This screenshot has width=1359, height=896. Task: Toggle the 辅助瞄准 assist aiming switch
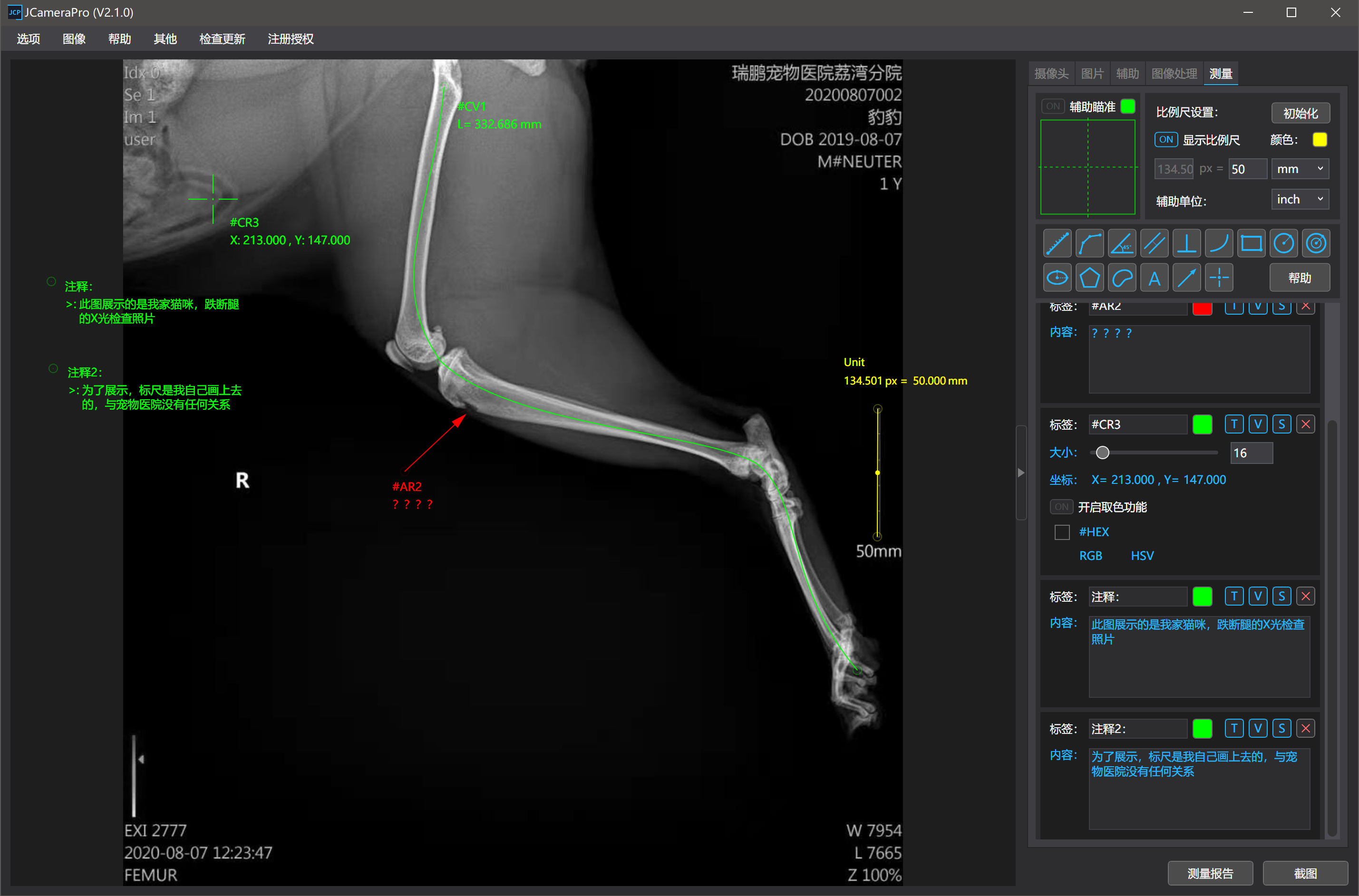[1053, 106]
